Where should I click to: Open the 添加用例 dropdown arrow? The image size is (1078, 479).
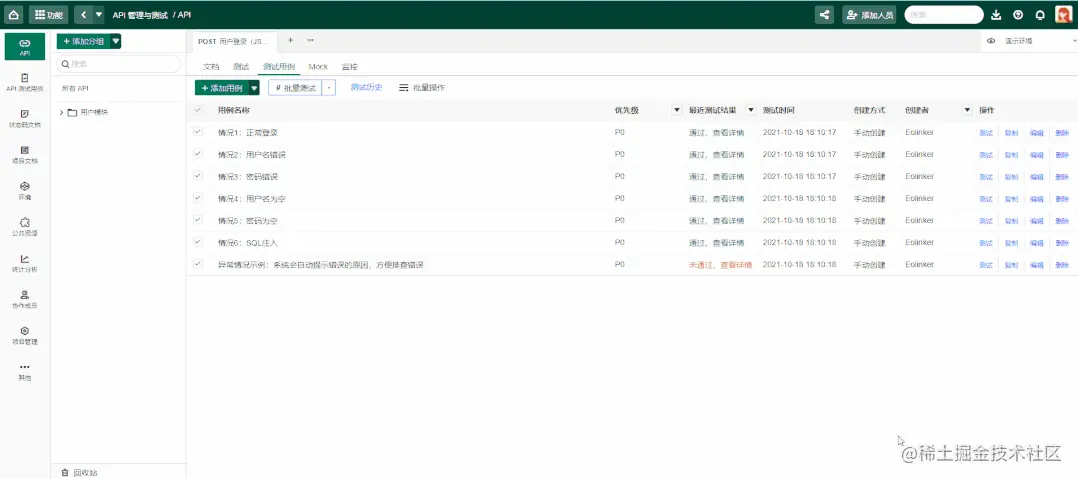(254, 88)
